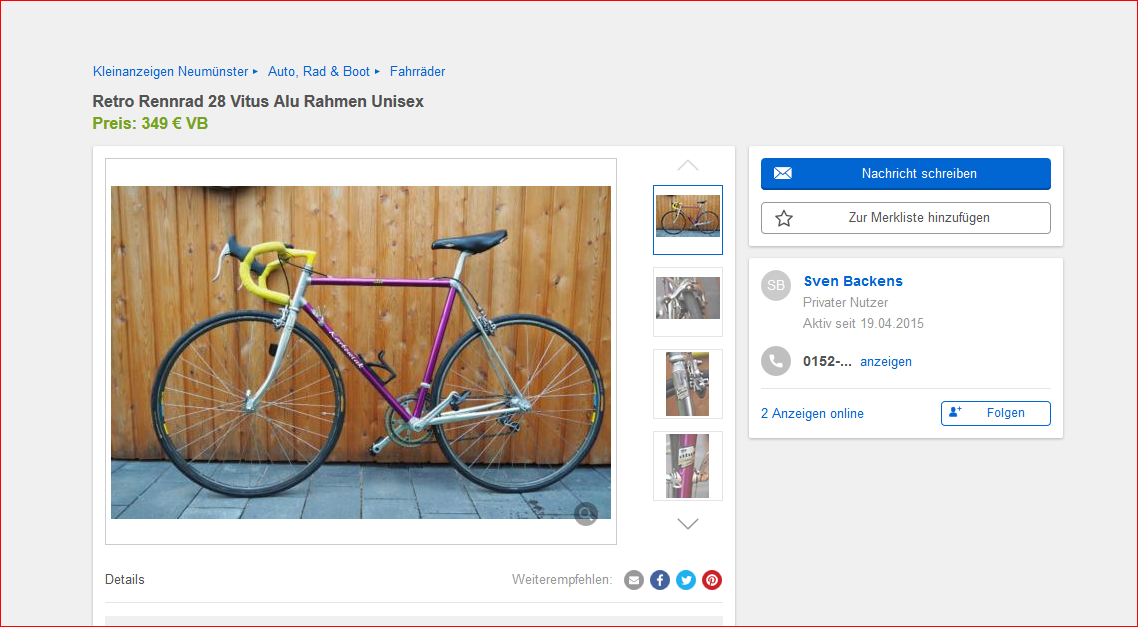Select the second brake photo thumbnail

[x=688, y=302]
